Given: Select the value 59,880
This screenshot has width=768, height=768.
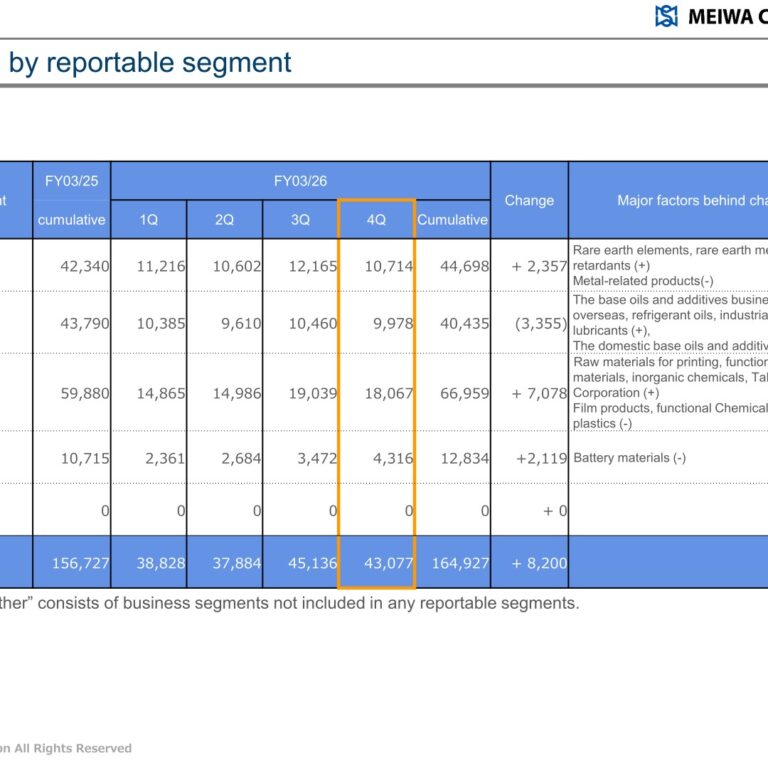Looking at the screenshot, I should click(85, 393).
